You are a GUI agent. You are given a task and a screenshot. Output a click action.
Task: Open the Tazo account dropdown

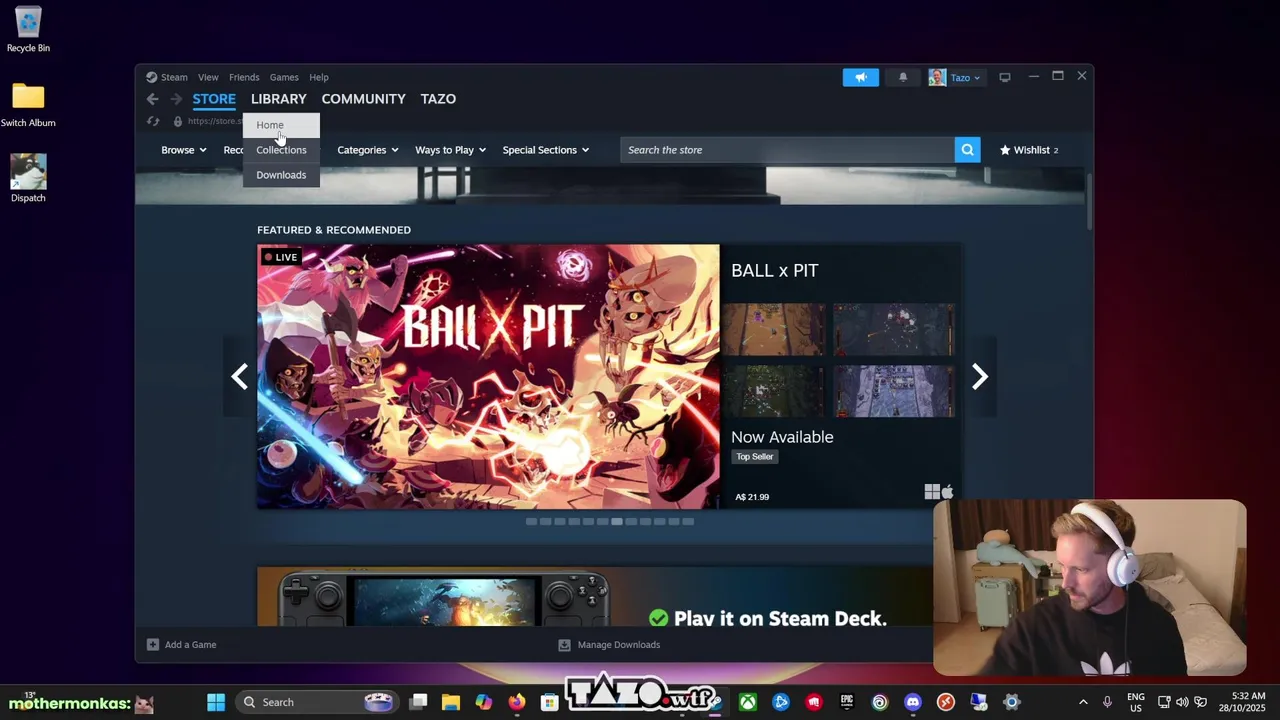tap(965, 77)
